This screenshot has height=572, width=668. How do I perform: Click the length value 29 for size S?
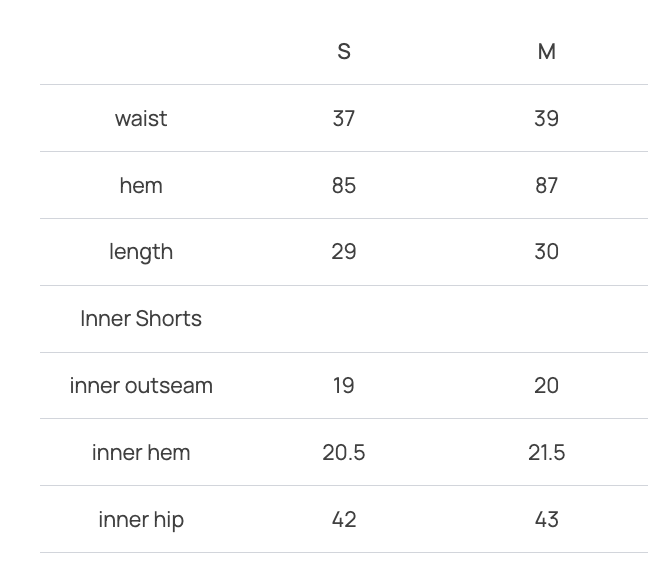pos(344,252)
